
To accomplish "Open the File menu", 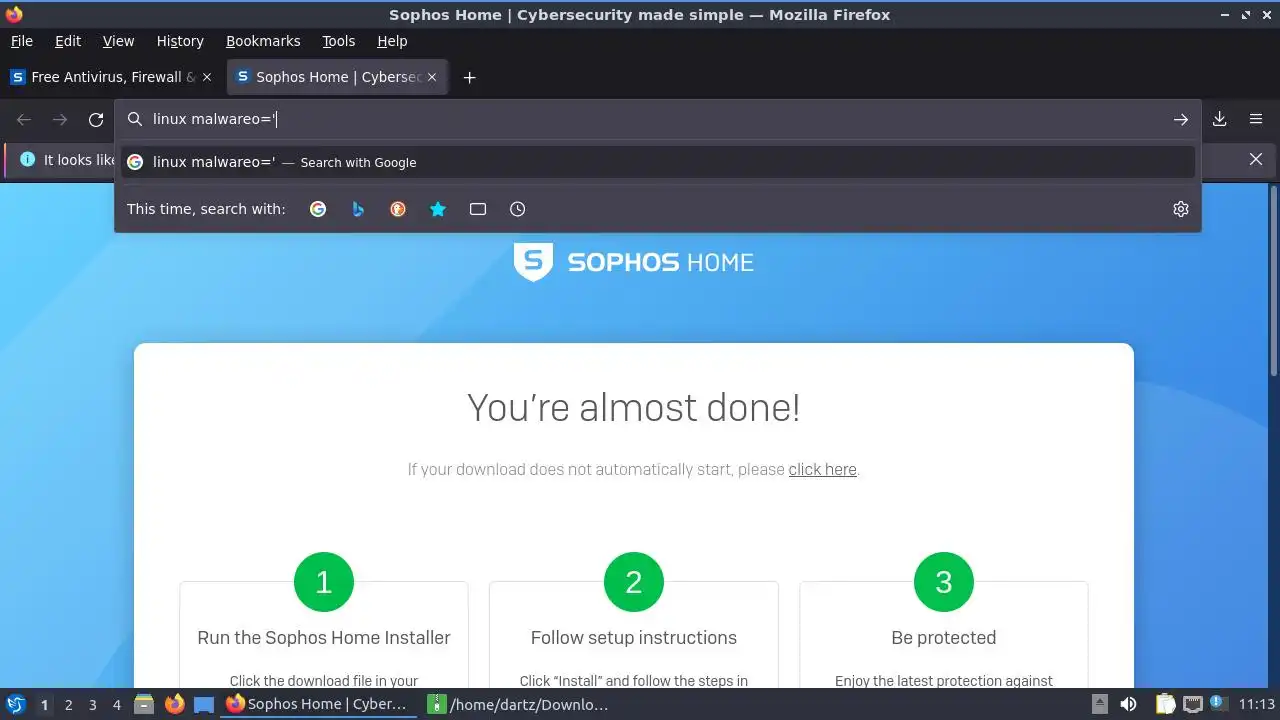I will coord(21,41).
